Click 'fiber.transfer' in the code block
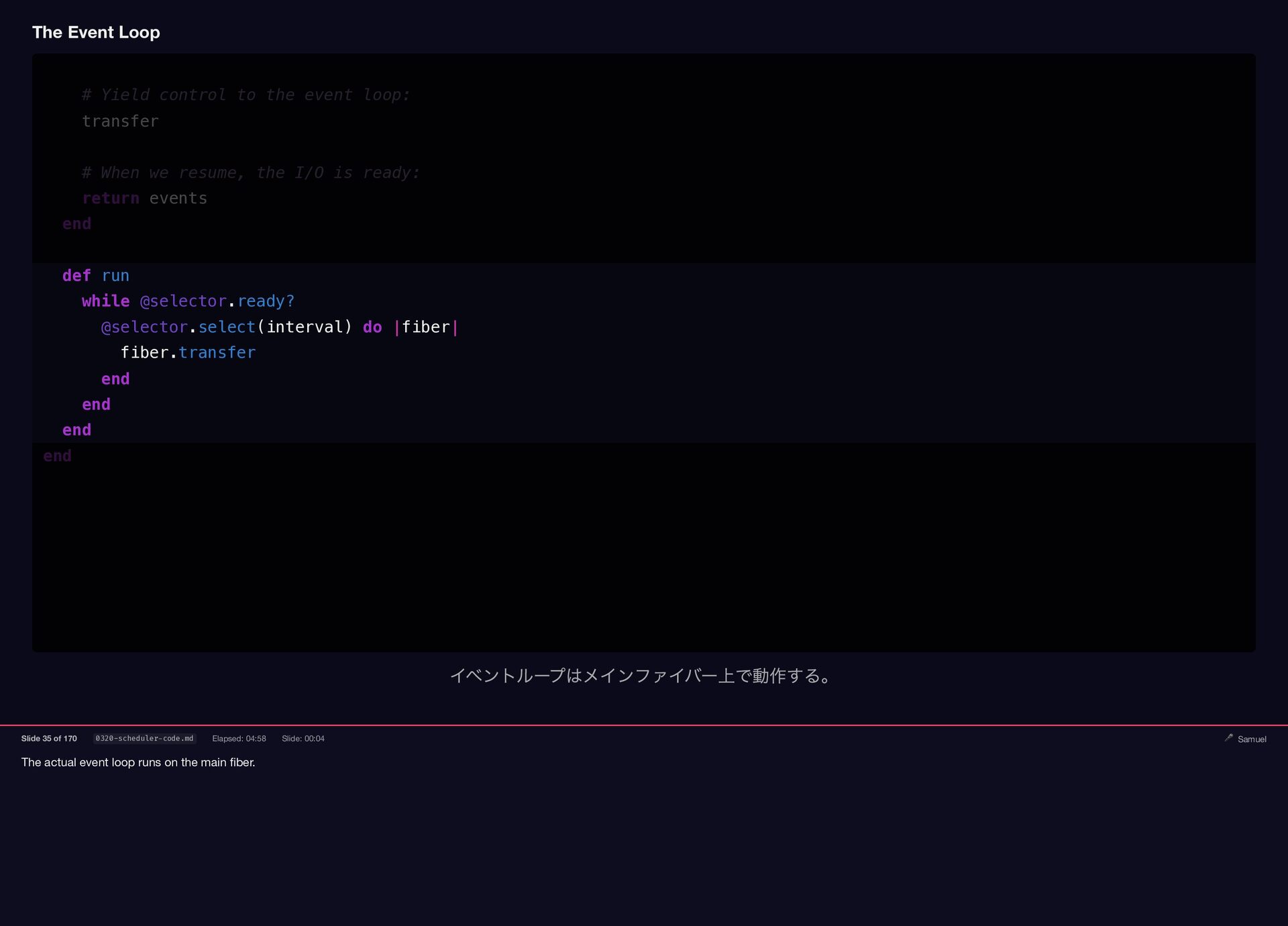Image resolution: width=1288 pixels, height=926 pixels. [188, 353]
